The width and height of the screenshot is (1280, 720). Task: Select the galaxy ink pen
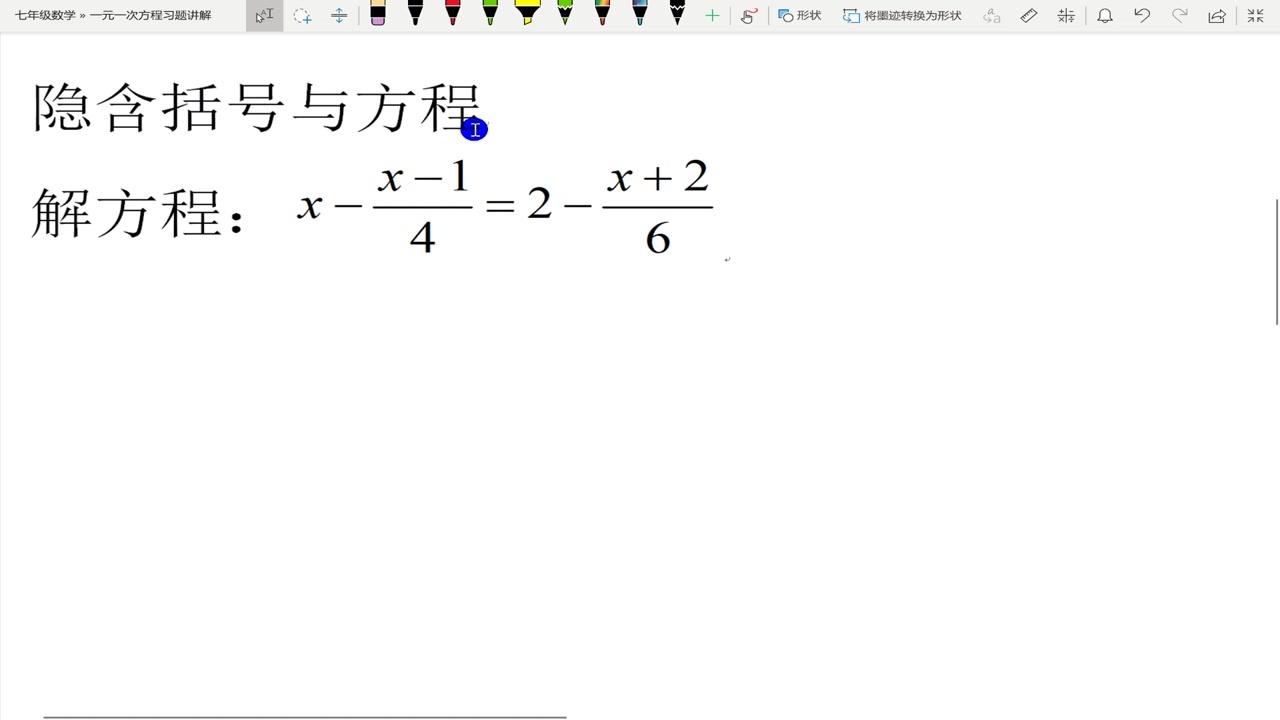point(640,13)
